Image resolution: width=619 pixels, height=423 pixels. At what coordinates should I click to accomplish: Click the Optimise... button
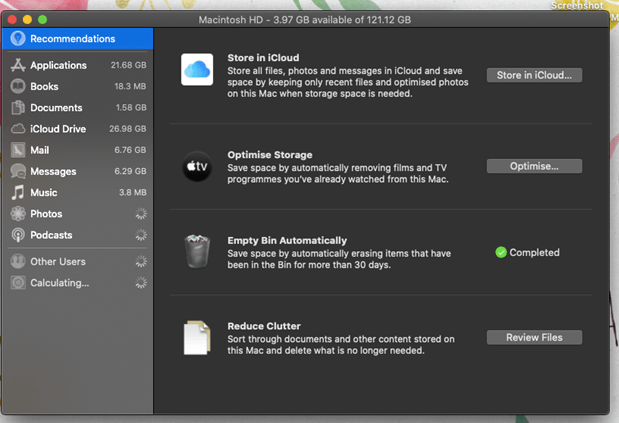pyautogui.click(x=534, y=166)
